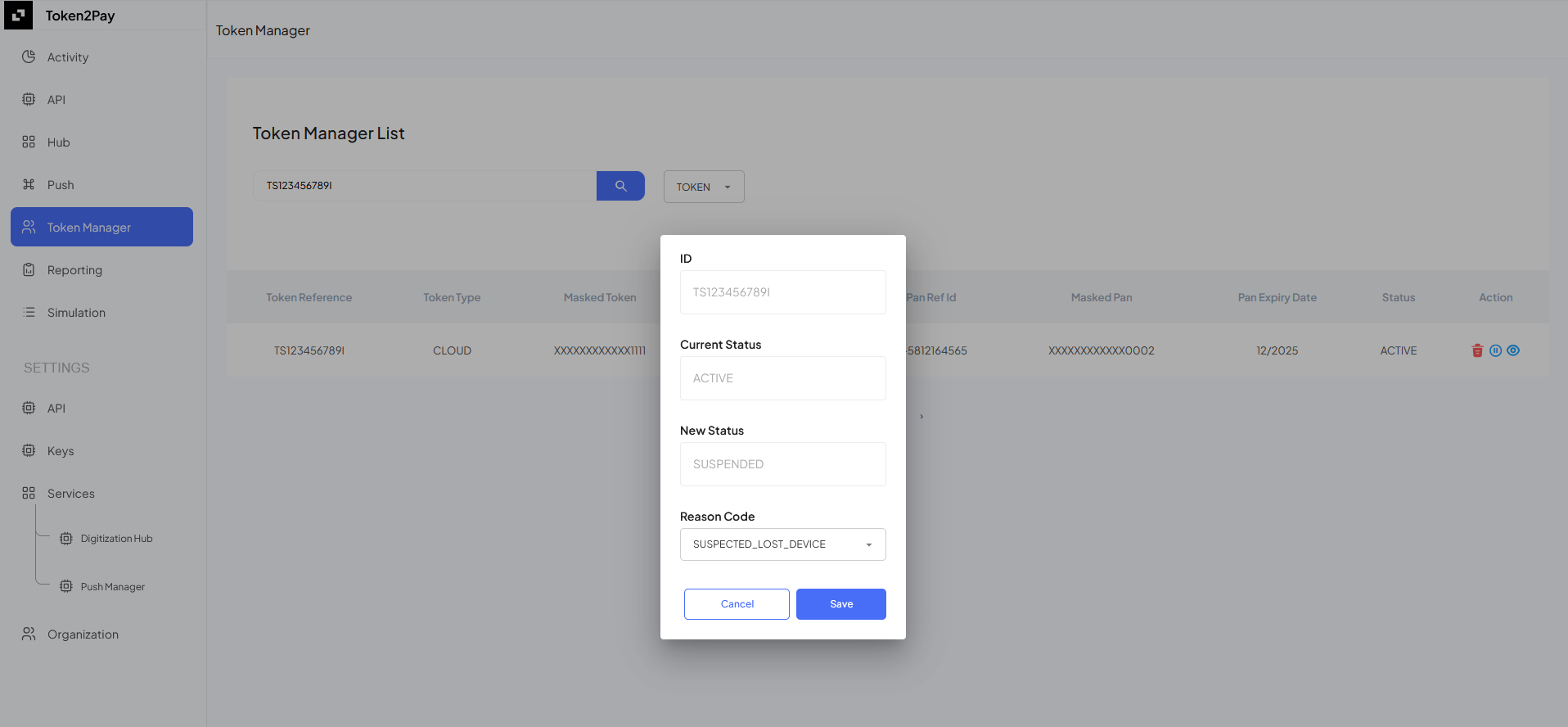Go to the Simulation menu item
The image size is (1568, 727).
pyautogui.click(x=76, y=313)
